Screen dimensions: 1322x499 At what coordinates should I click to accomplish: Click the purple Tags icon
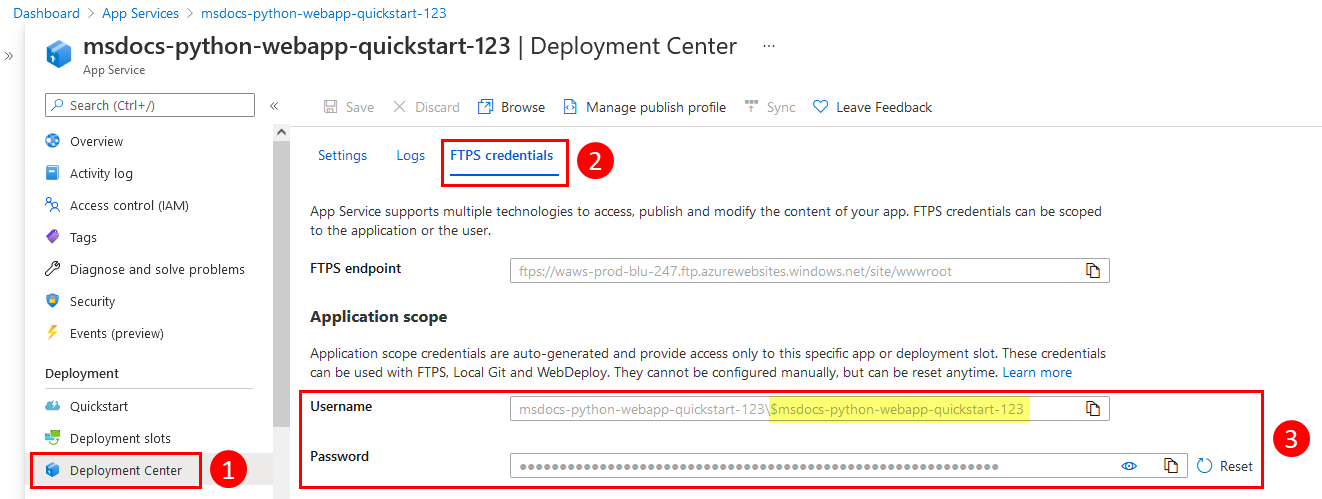click(x=53, y=237)
